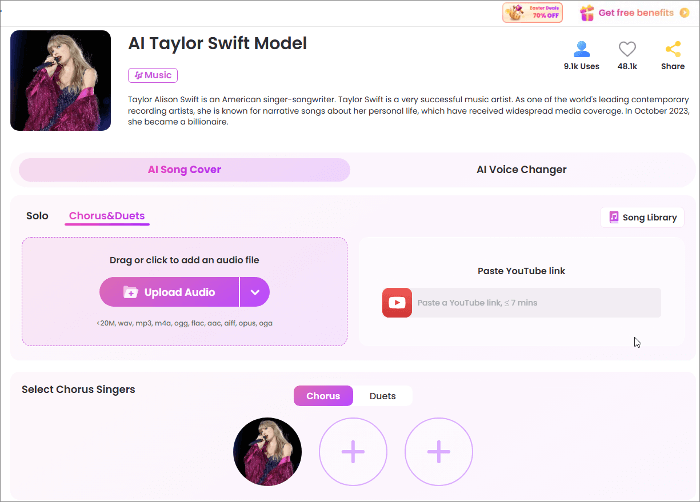This screenshot has width=700, height=502.
Task: Select the Solo tab
Action: 37,216
